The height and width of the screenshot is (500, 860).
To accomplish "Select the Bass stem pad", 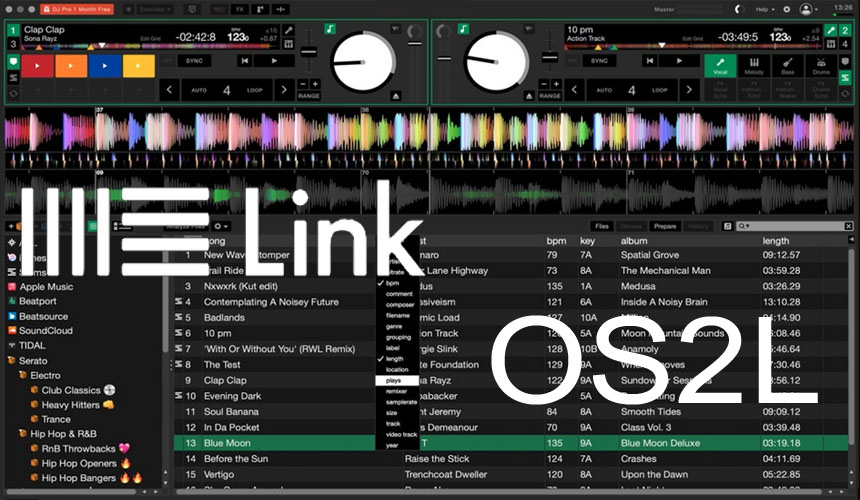I will coord(790,66).
